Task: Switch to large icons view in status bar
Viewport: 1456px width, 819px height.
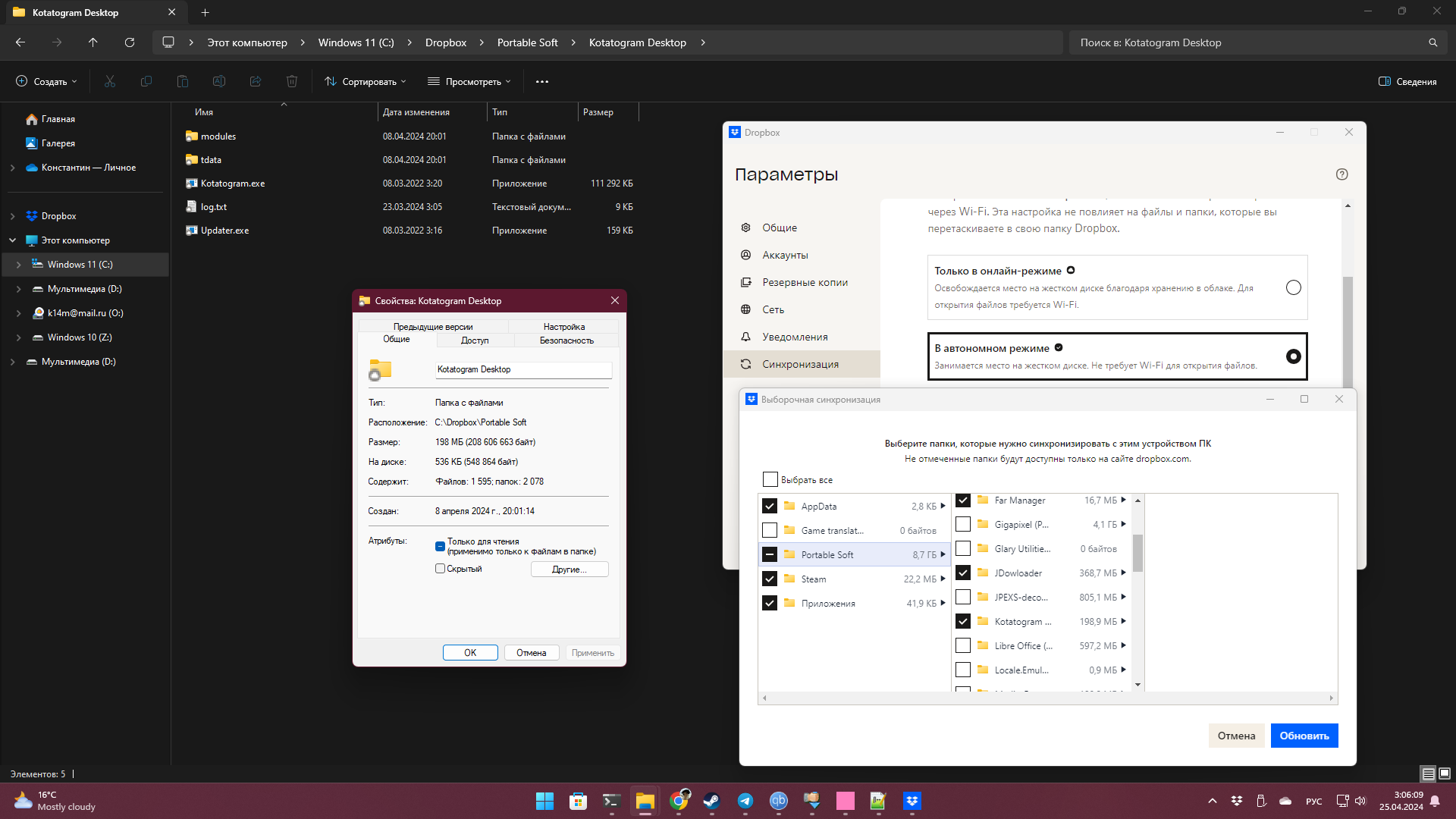Action: pos(1445,773)
